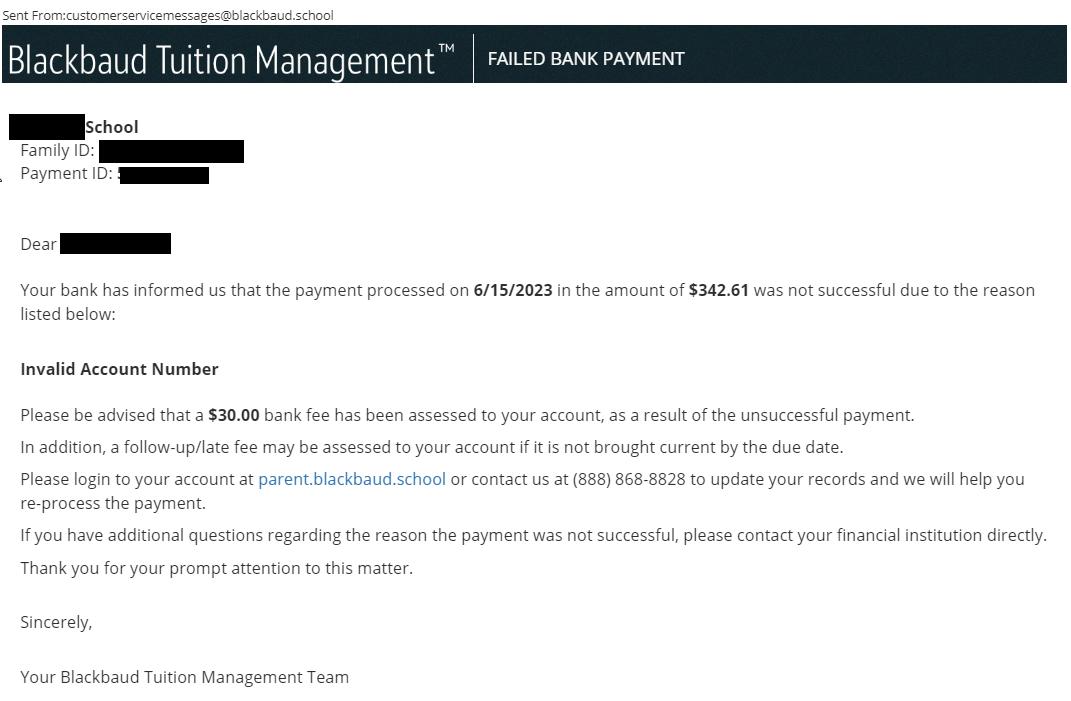
Task: Click the redacted recipient name after Dear
Action: 115,244
